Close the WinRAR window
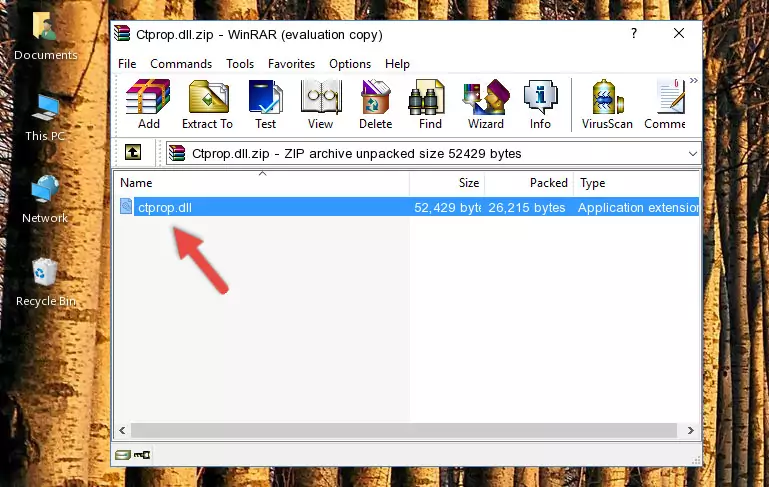 pyautogui.click(x=679, y=33)
